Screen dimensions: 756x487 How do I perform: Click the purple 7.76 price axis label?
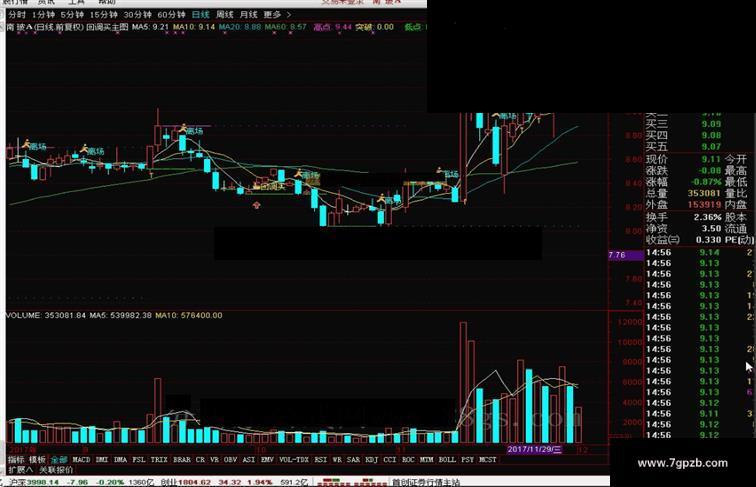[x=625, y=255]
